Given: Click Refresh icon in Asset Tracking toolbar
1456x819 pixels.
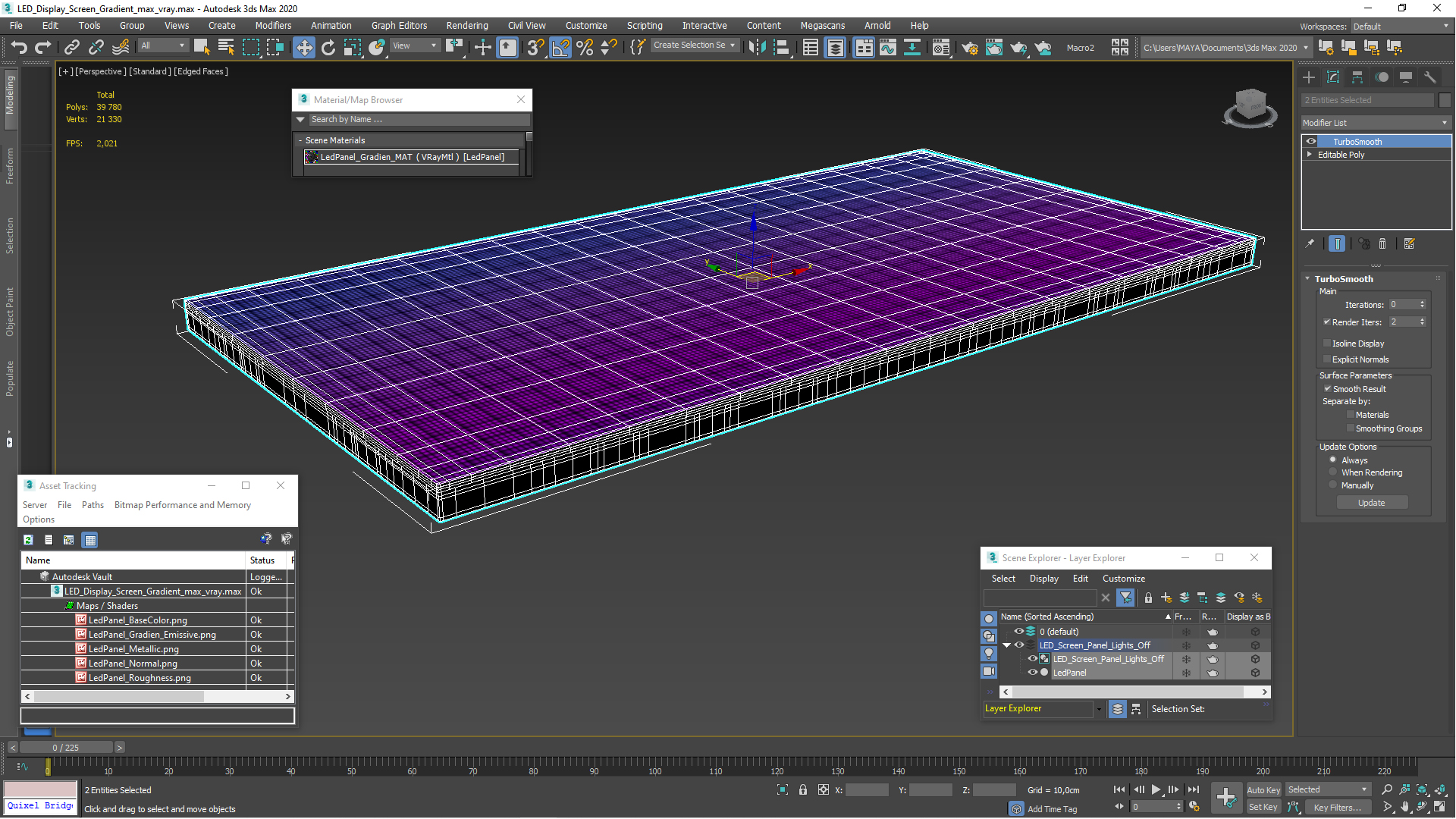Looking at the screenshot, I should 28,540.
